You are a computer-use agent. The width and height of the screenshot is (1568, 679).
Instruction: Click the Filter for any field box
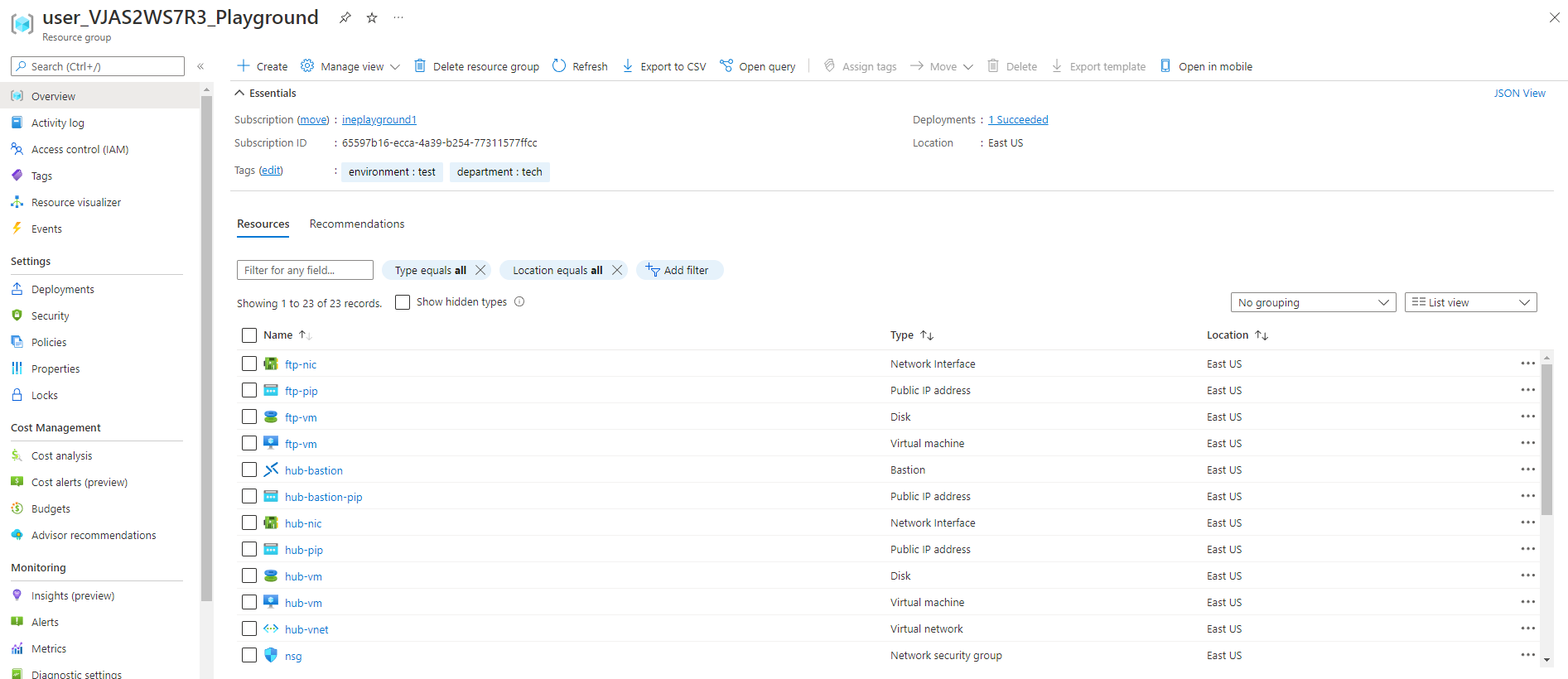coord(305,270)
